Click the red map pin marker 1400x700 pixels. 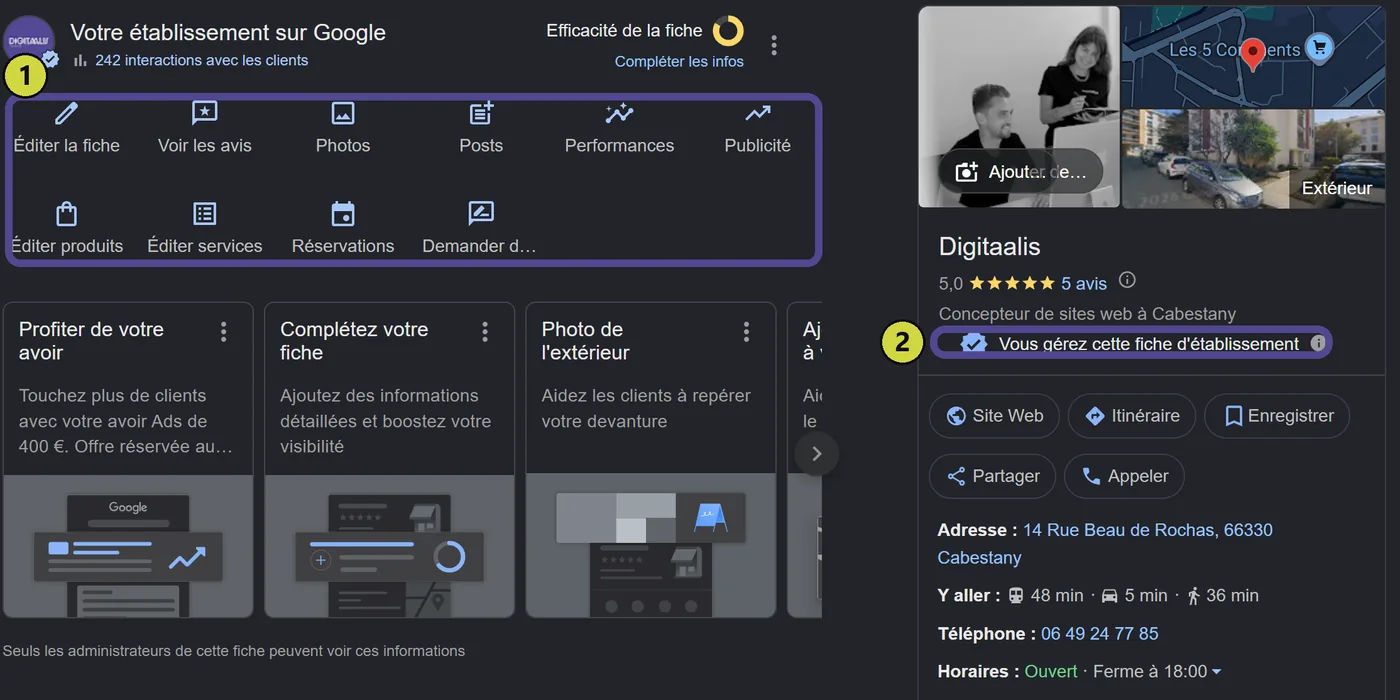[1253, 54]
